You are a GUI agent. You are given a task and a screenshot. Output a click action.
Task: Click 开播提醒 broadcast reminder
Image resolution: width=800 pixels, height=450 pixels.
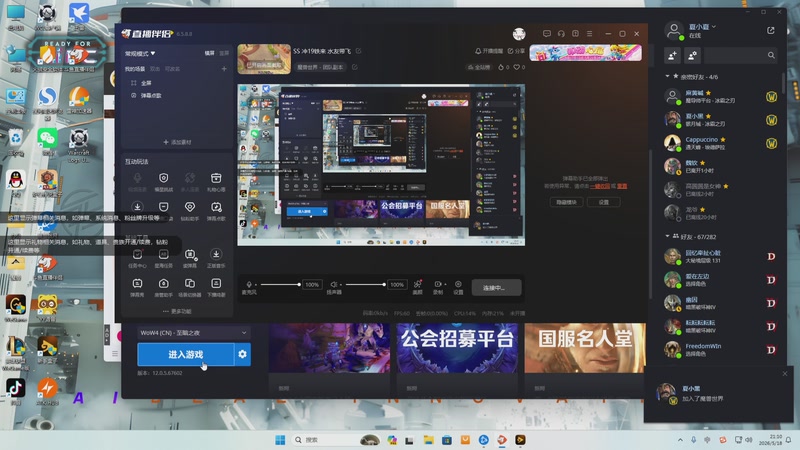click(489, 51)
